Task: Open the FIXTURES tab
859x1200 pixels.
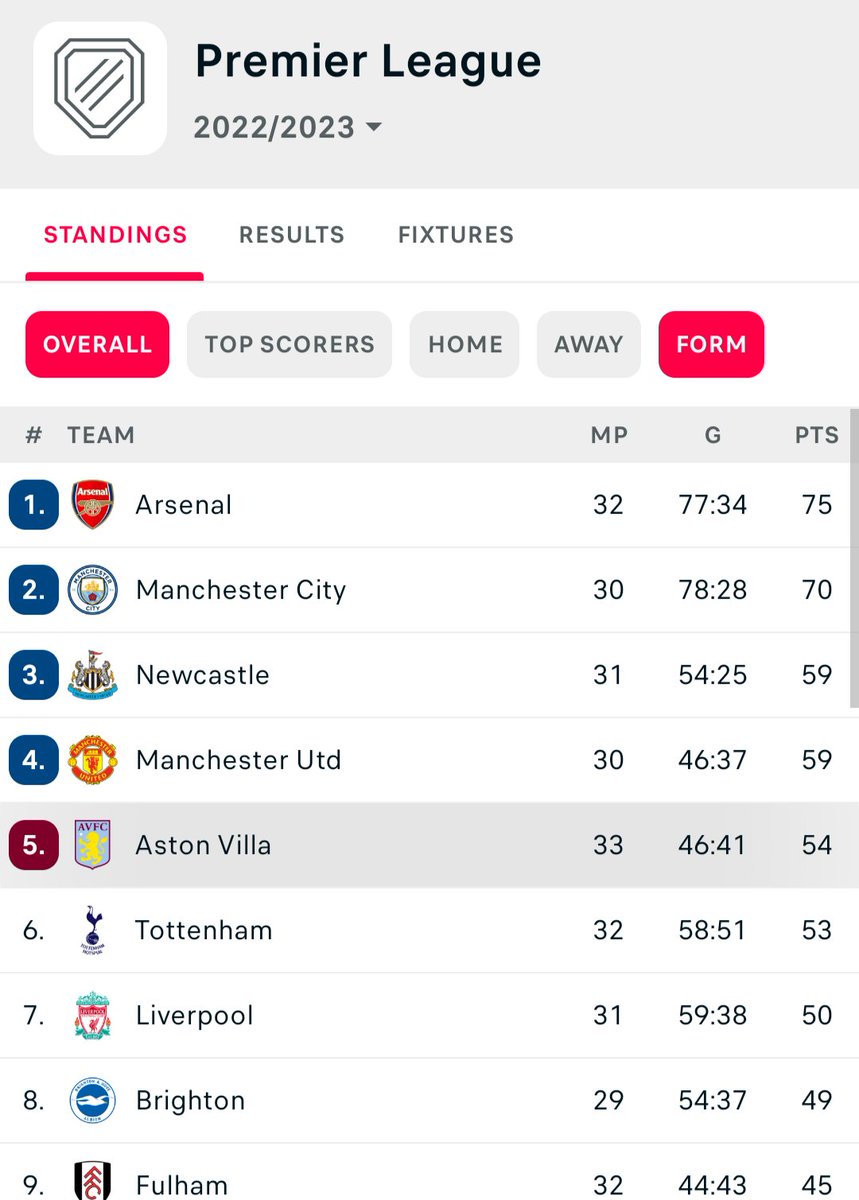Action: [x=455, y=235]
